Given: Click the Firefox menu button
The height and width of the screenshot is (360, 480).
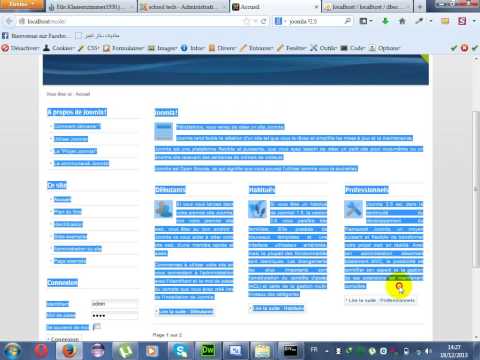Looking at the screenshot, I should [x=22, y=4].
